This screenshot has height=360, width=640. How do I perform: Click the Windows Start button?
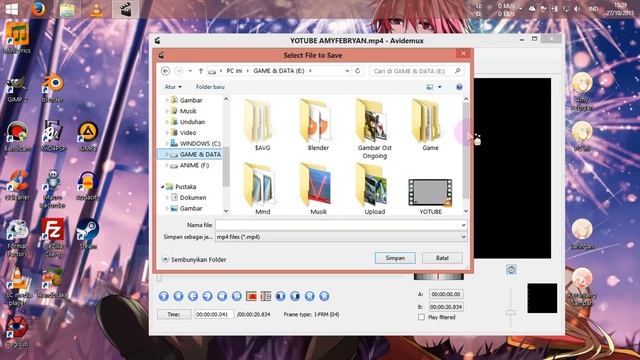(x=11, y=9)
